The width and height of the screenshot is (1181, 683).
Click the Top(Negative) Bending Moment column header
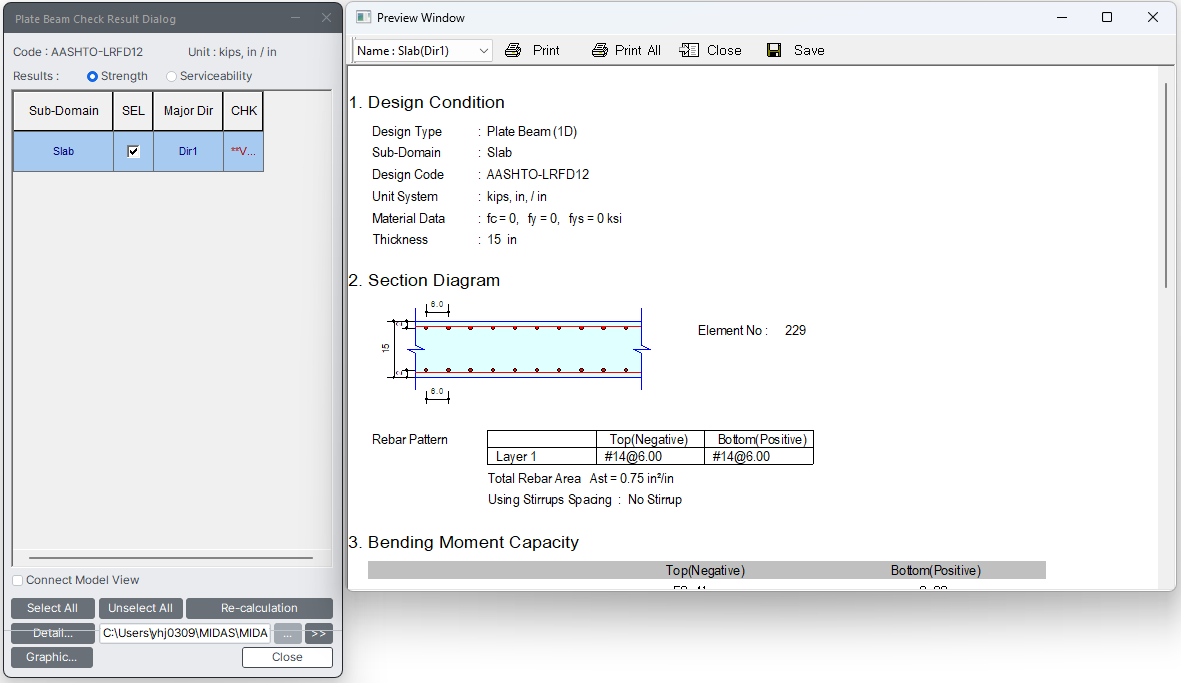coord(705,570)
